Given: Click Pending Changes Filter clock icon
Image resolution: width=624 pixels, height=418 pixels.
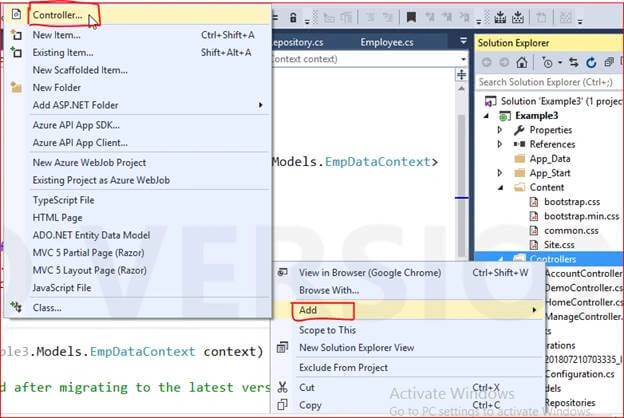Looking at the screenshot, I should coord(547,63).
